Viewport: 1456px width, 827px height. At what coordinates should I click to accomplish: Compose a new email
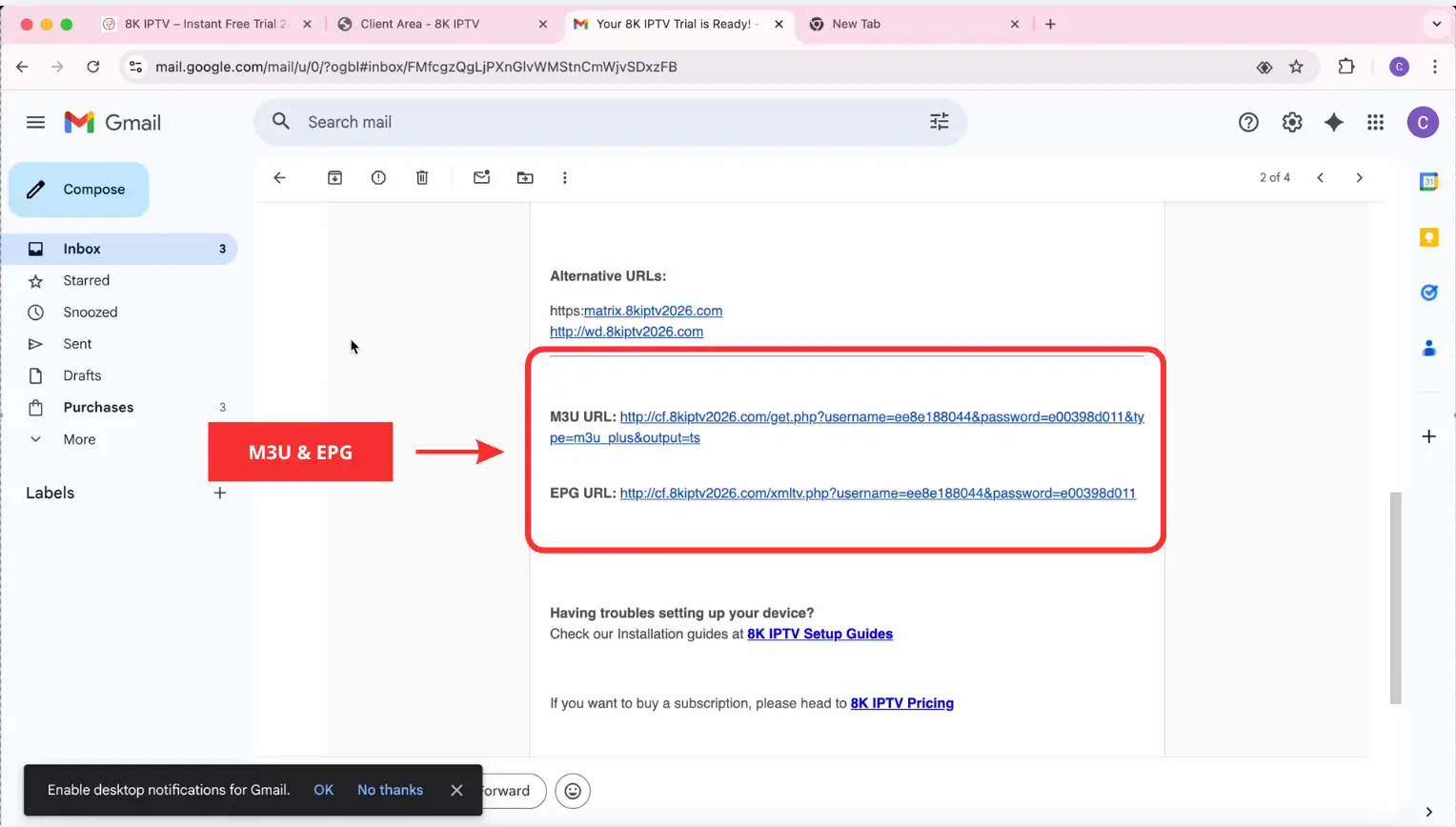[x=79, y=190]
